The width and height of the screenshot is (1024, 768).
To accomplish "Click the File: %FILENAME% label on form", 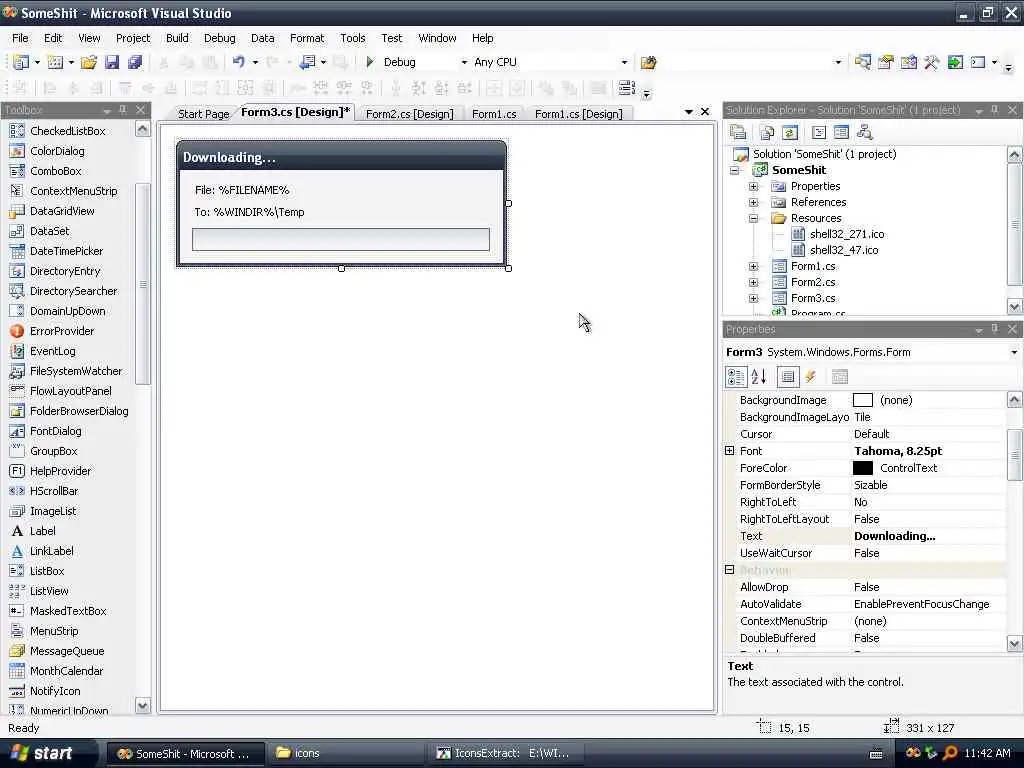I will point(242,190).
